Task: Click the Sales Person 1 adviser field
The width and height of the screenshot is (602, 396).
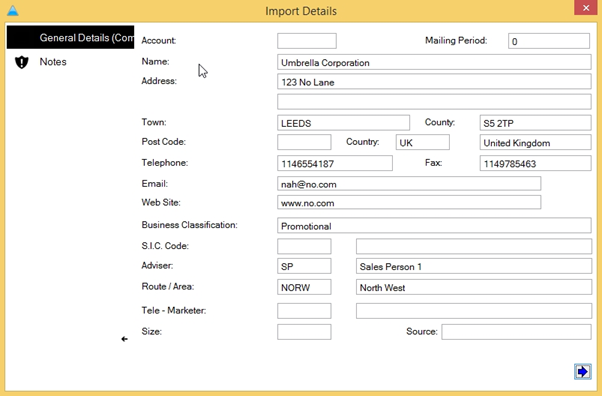Action: pyautogui.click(x=474, y=266)
